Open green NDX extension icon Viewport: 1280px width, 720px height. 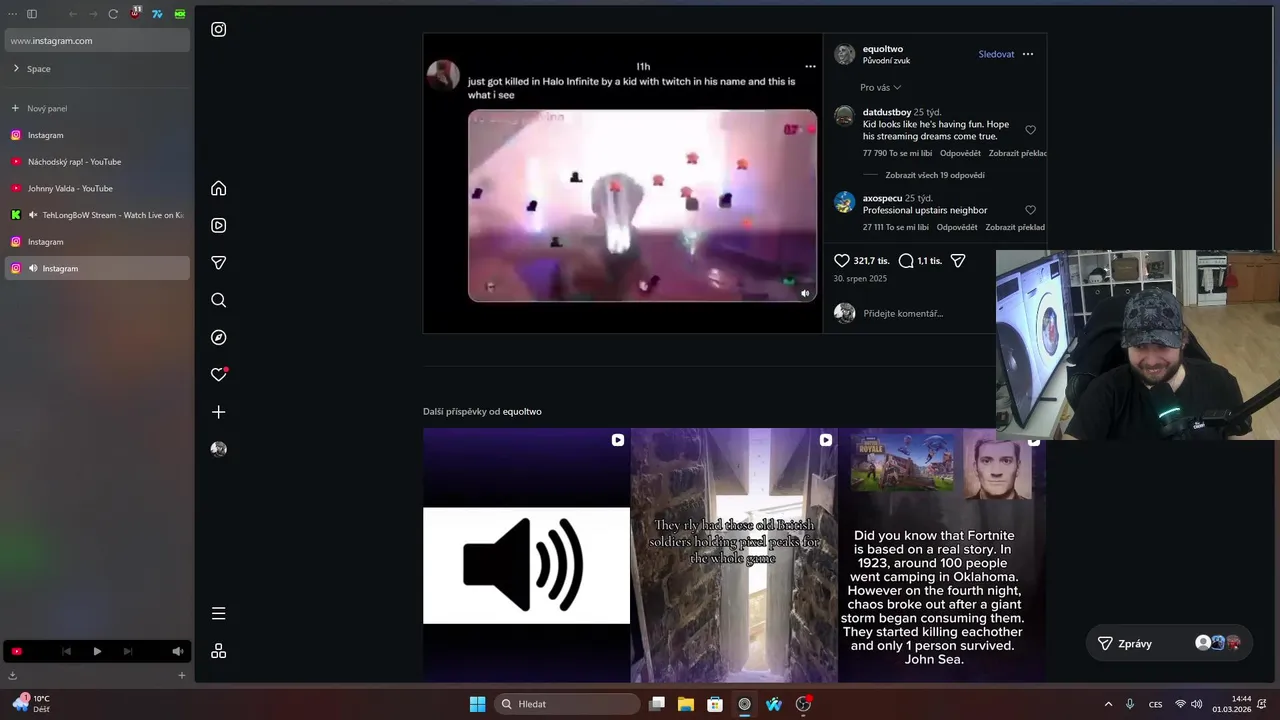[180, 14]
